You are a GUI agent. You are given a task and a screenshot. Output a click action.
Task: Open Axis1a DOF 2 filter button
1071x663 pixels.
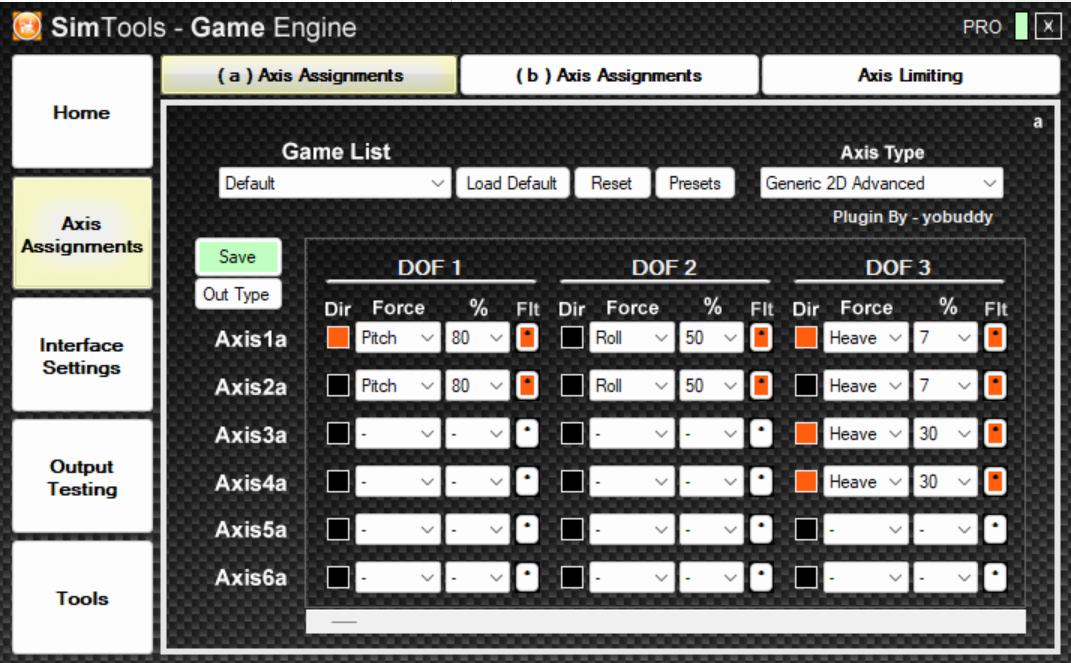(x=761, y=337)
